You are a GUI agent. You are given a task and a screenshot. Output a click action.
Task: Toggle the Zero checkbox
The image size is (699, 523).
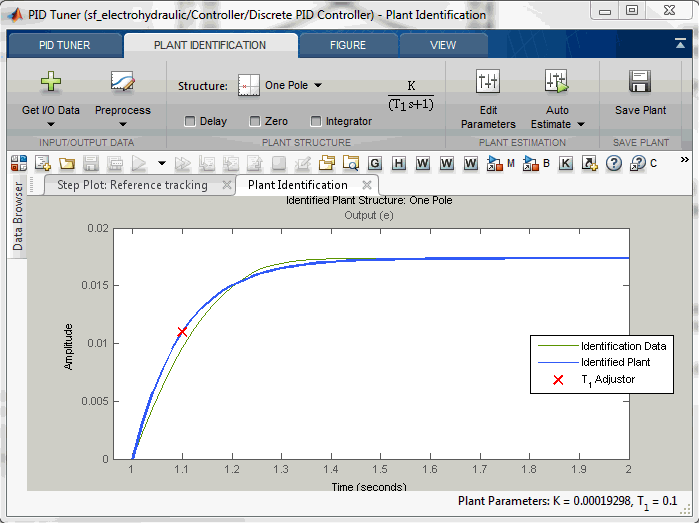tap(254, 122)
